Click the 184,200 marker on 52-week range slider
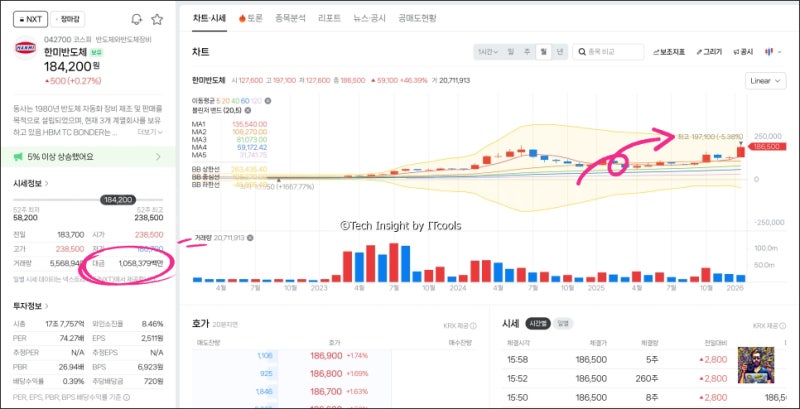The width and height of the screenshot is (800, 409). (118, 200)
